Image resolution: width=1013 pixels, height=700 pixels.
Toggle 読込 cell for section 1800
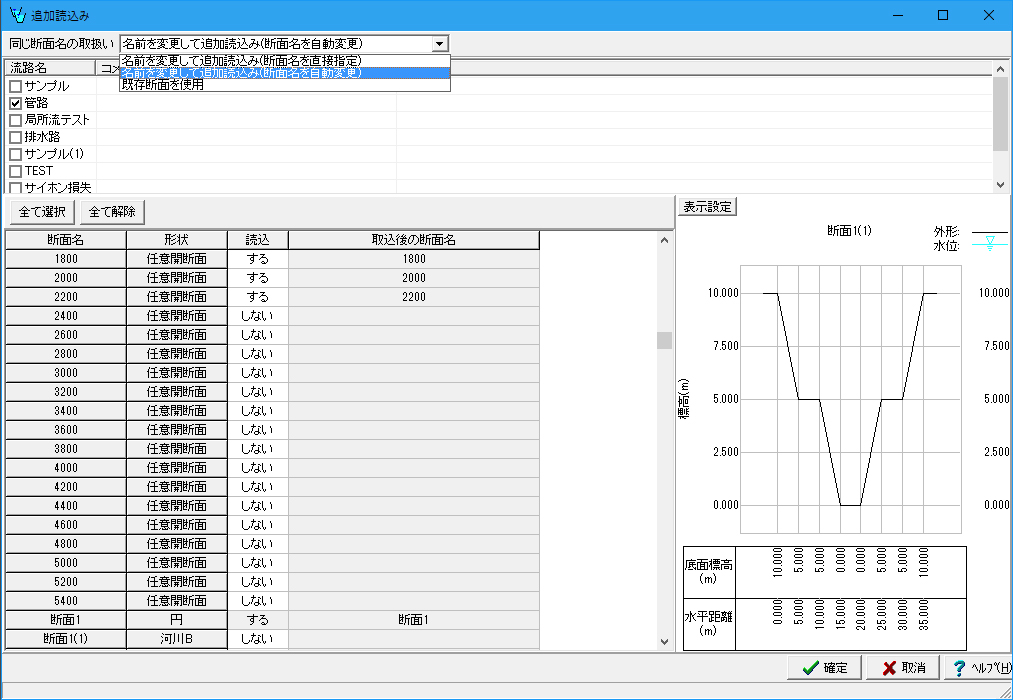tap(257, 259)
